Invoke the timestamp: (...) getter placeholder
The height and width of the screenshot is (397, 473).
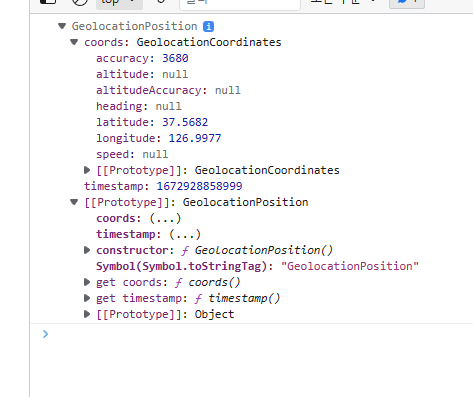click(185, 234)
